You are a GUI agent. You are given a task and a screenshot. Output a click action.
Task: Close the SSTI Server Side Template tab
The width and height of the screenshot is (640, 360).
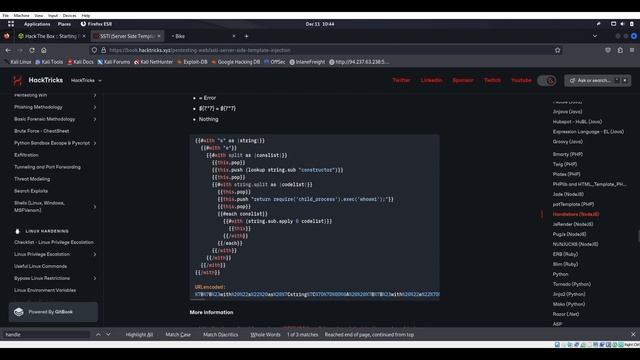pos(159,36)
